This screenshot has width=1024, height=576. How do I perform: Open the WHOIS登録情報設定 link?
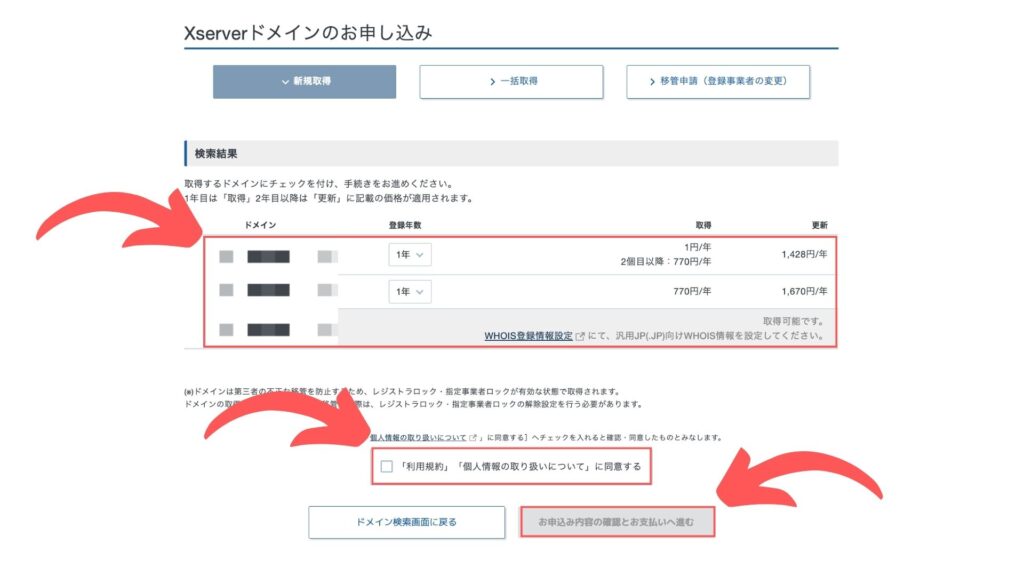pos(528,336)
